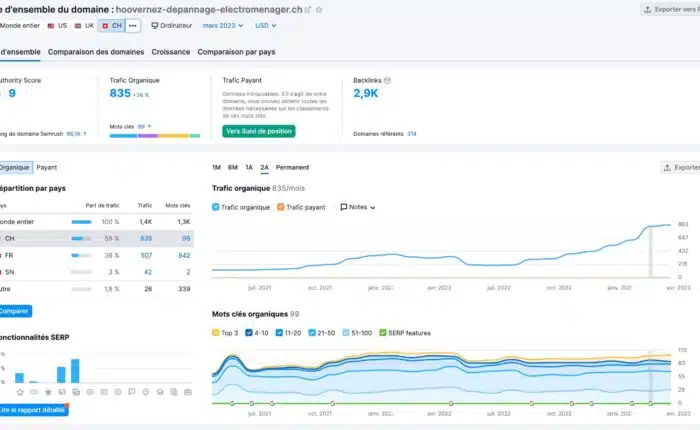The width and height of the screenshot is (700, 430).
Task: Click the green Vers Suivi de position button
Action: click(259, 131)
